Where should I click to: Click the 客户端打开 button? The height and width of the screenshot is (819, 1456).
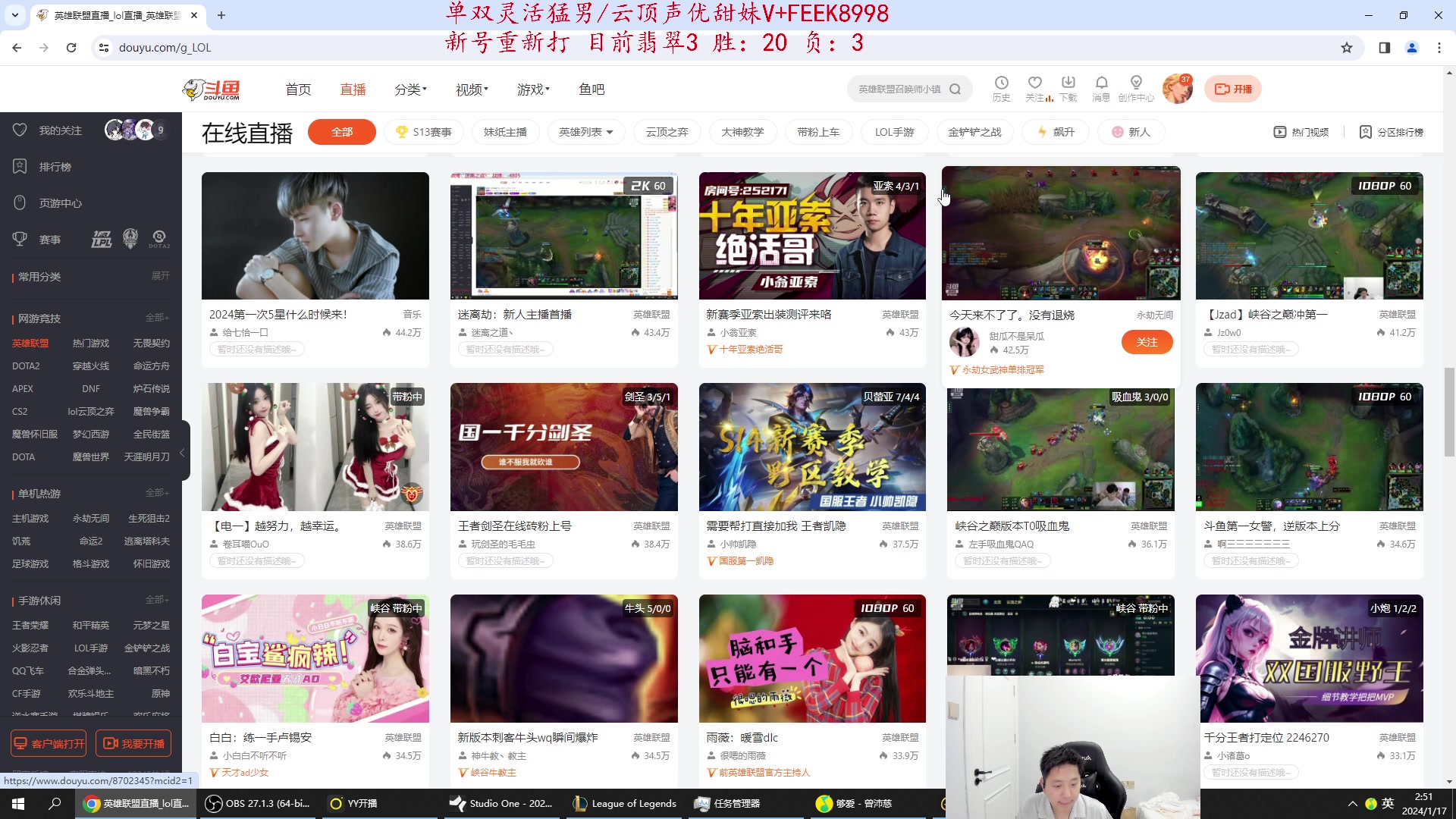pos(49,744)
